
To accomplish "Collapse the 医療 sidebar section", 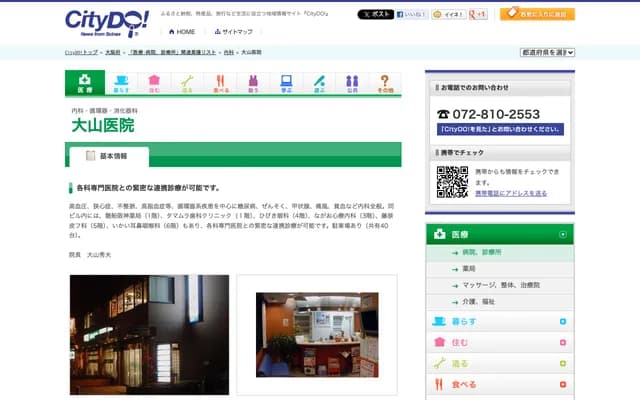I will point(563,235).
